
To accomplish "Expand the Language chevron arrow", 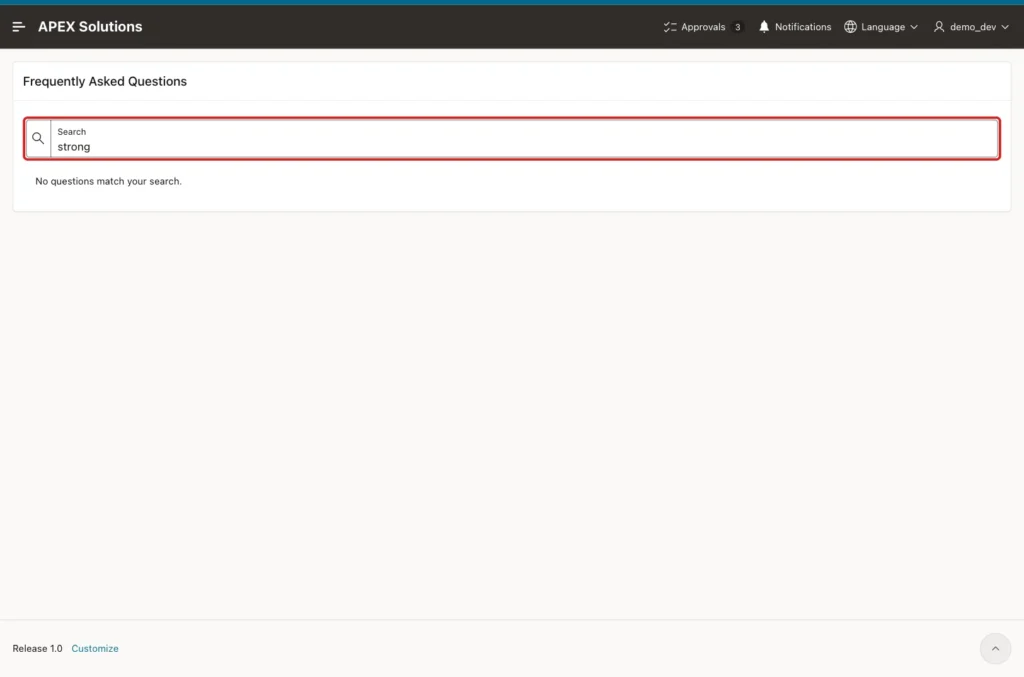I will (914, 27).
